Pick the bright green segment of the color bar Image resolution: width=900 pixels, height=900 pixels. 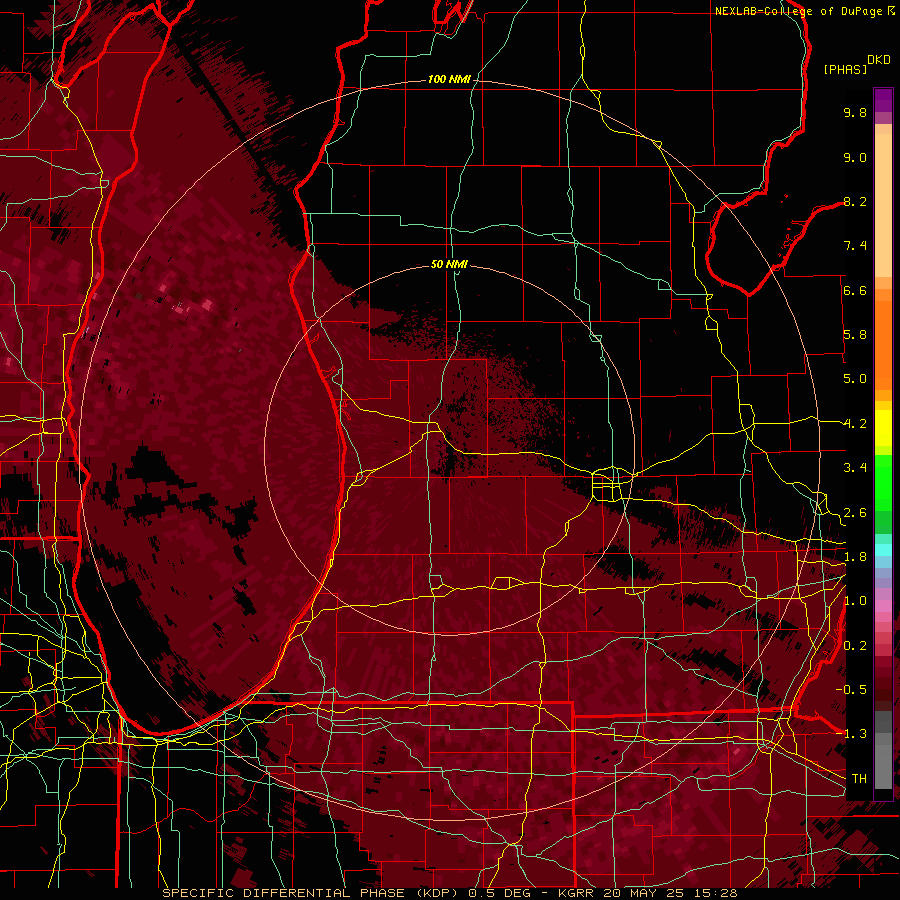click(883, 483)
